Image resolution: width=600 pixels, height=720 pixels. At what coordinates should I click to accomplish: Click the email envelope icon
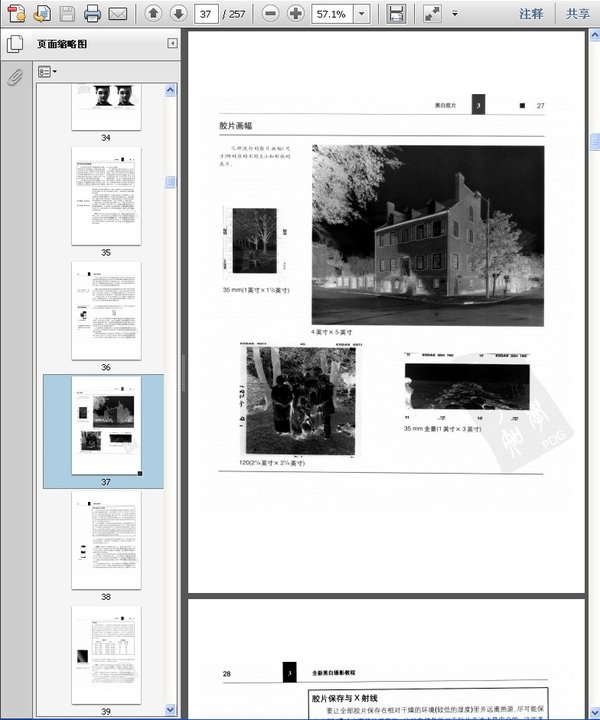click(118, 14)
